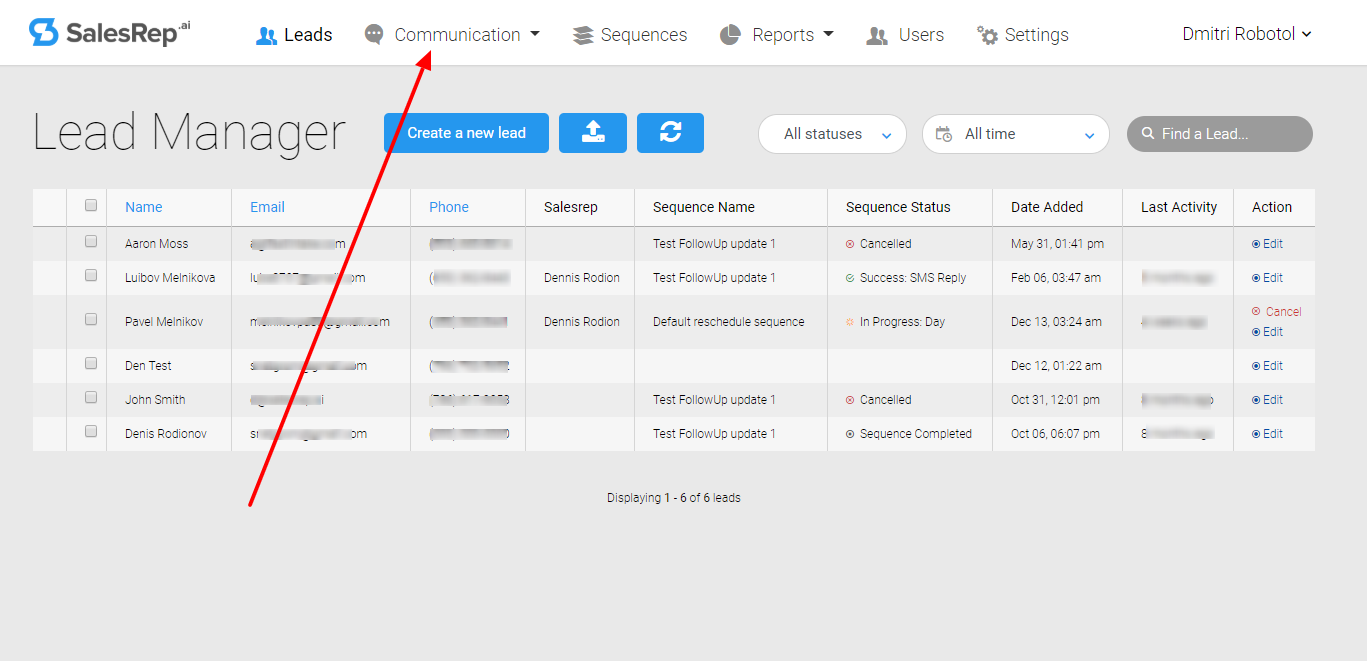The width and height of the screenshot is (1367, 661).
Task: Click the upload leads icon button
Action: (593, 133)
